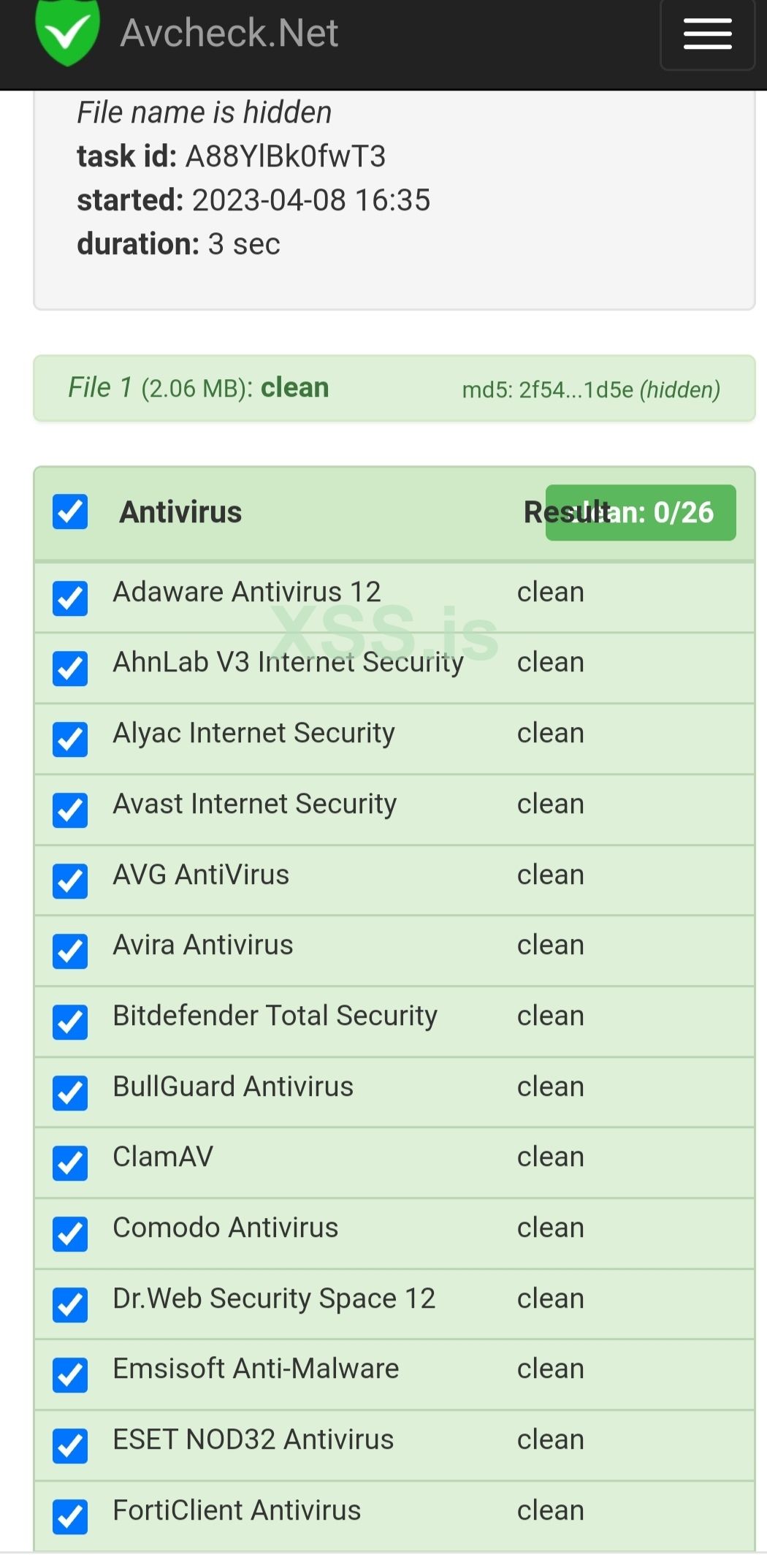Image resolution: width=767 pixels, height=1568 pixels.
Task: Click the File 1 clean status bar
Action: tap(394, 389)
